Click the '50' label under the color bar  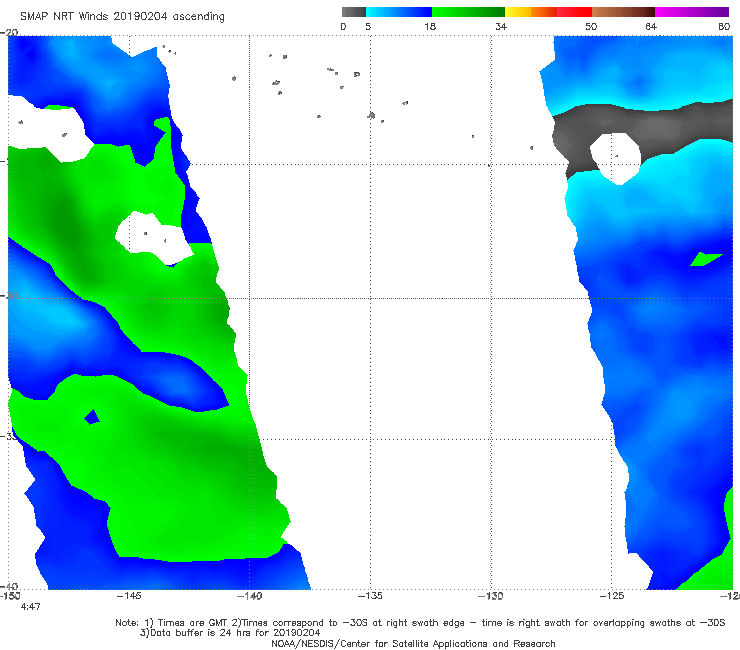pyautogui.click(x=591, y=26)
